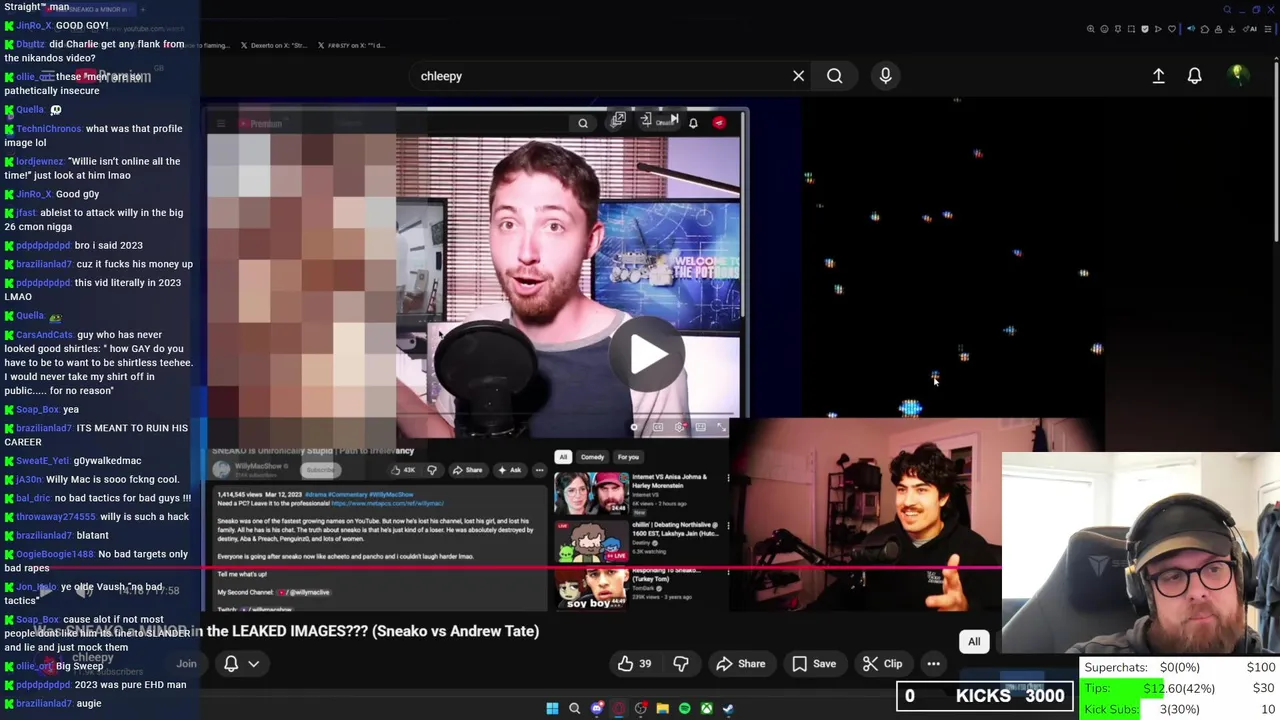Select the All filter chip near bottom right

pyautogui.click(x=974, y=642)
